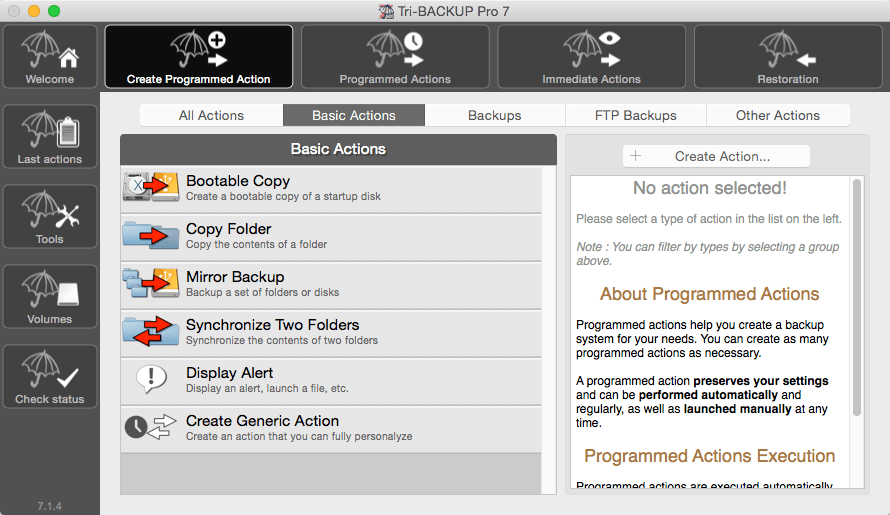Image resolution: width=890 pixels, height=515 pixels.
Task: Click the Display Alert exclamation bubble icon
Action: (151, 379)
